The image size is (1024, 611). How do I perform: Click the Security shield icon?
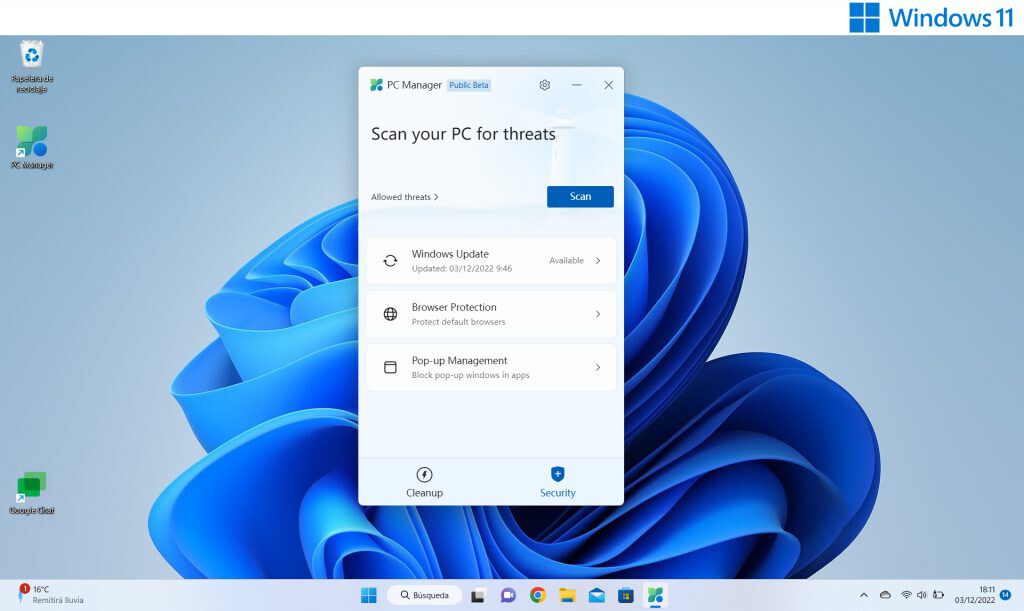pos(557,472)
